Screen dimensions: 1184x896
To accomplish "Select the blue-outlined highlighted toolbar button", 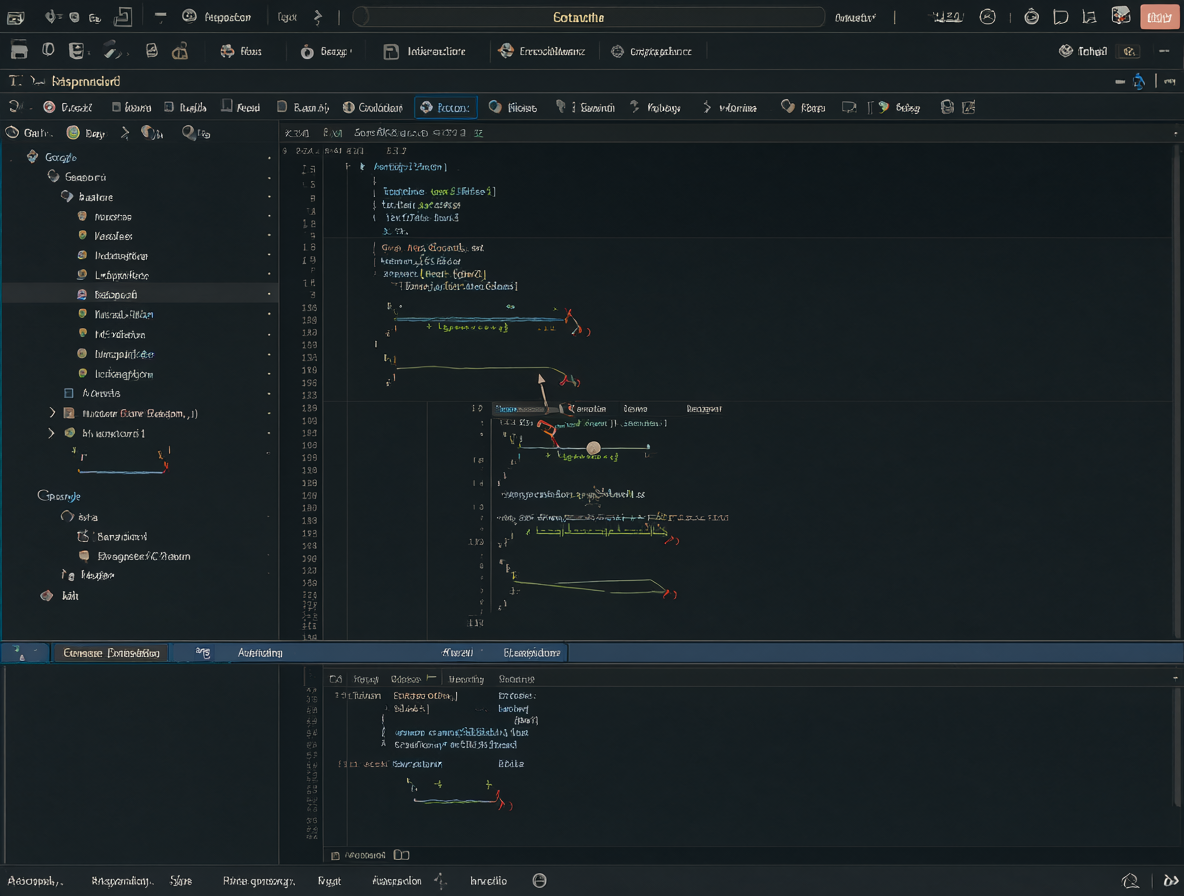I will [446, 107].
